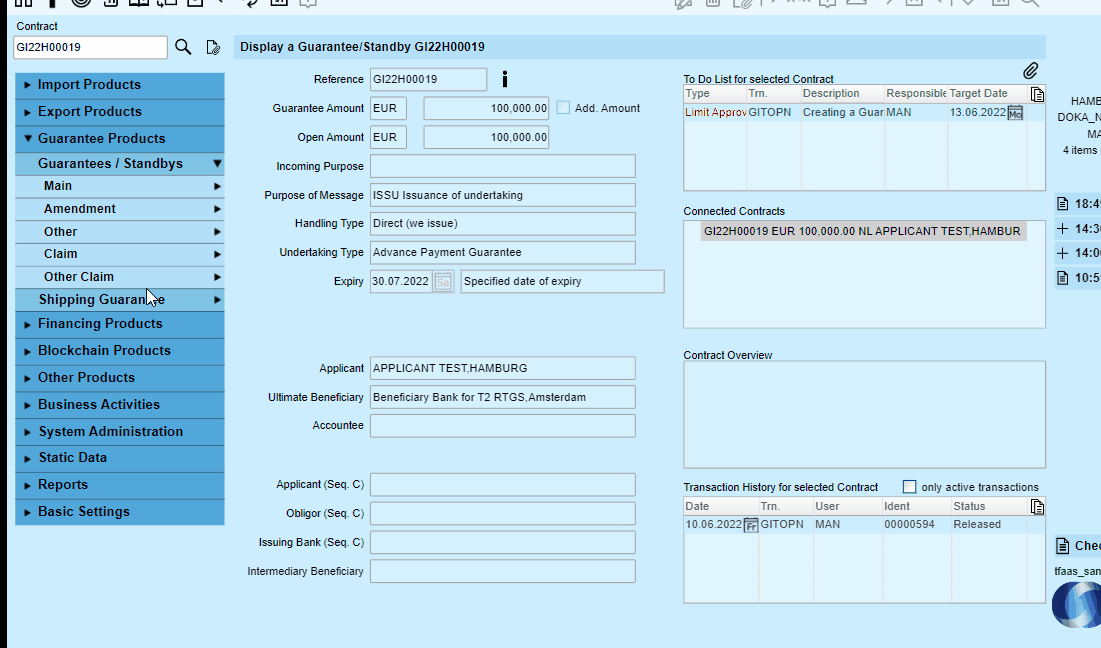Select the Limit Approv row in To Do List

click(855, 112)
